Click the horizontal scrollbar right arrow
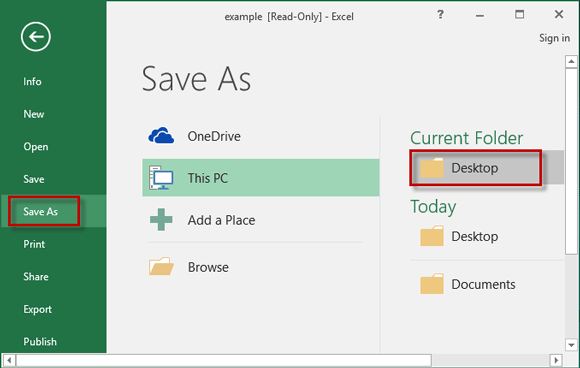The image size is (580, 368). (556, 360)
